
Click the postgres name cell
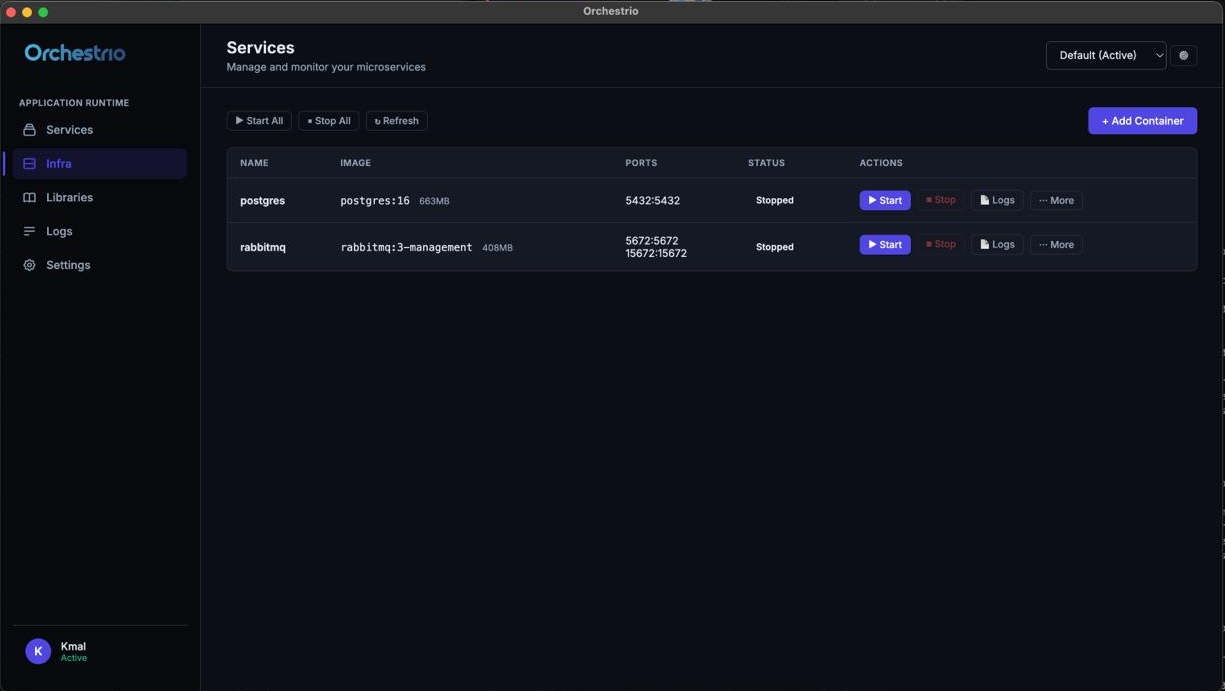[x=262, y=201]
